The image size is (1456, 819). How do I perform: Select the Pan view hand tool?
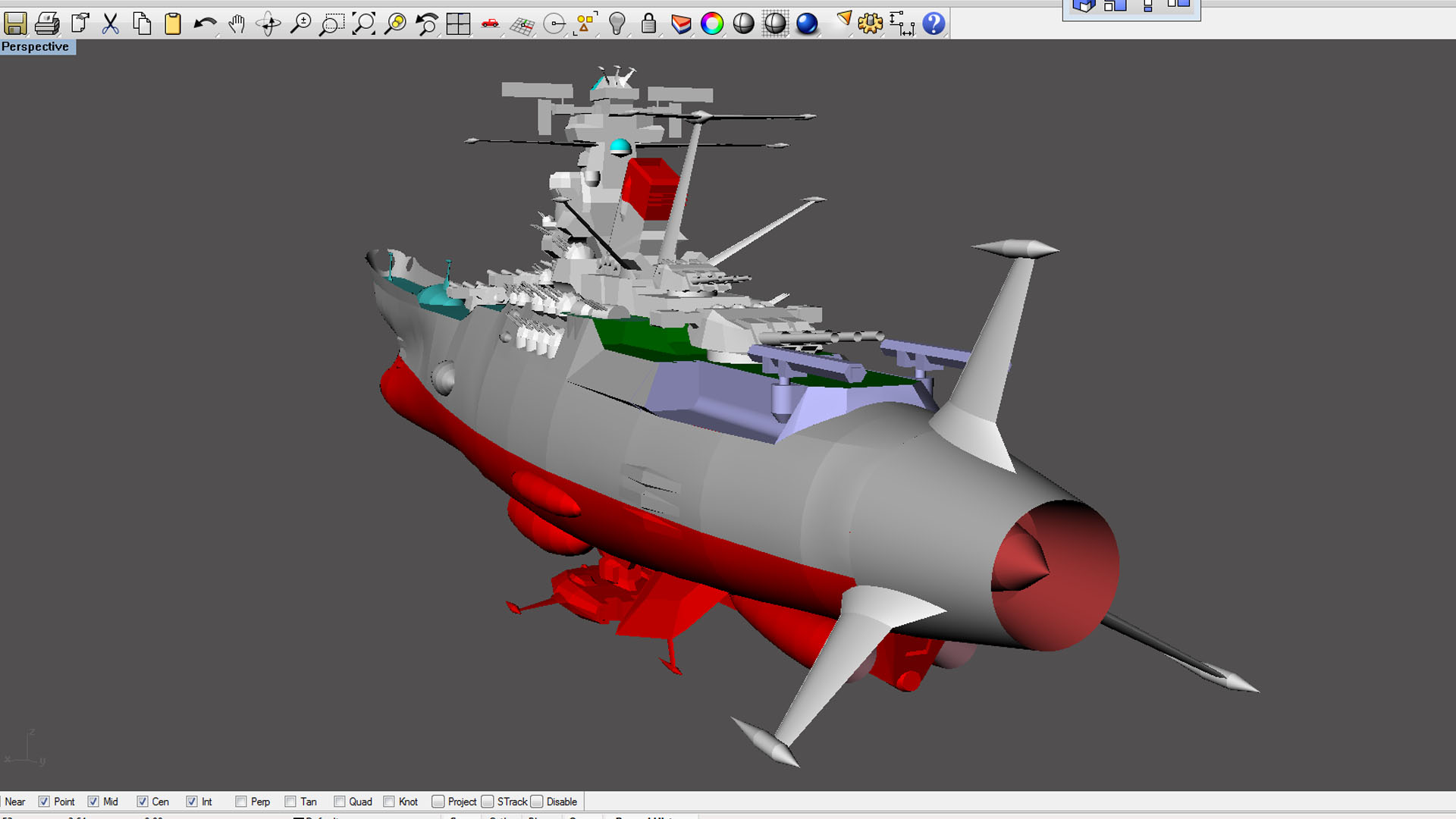(237, 24)
